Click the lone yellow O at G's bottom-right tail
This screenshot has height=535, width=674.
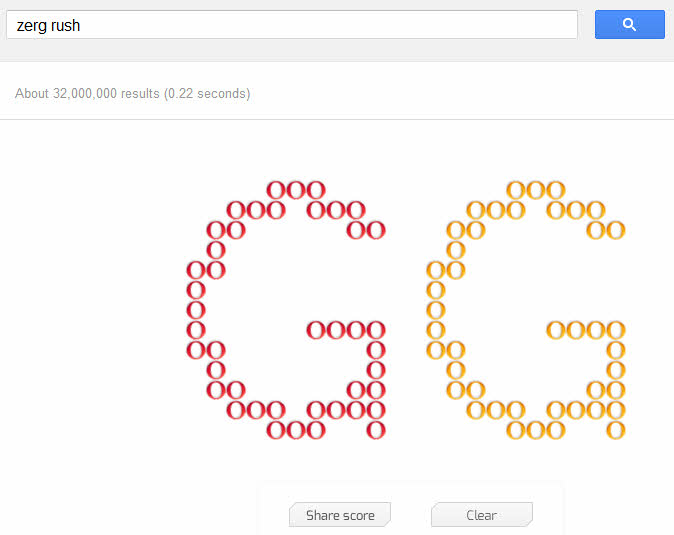pos(616,430)
